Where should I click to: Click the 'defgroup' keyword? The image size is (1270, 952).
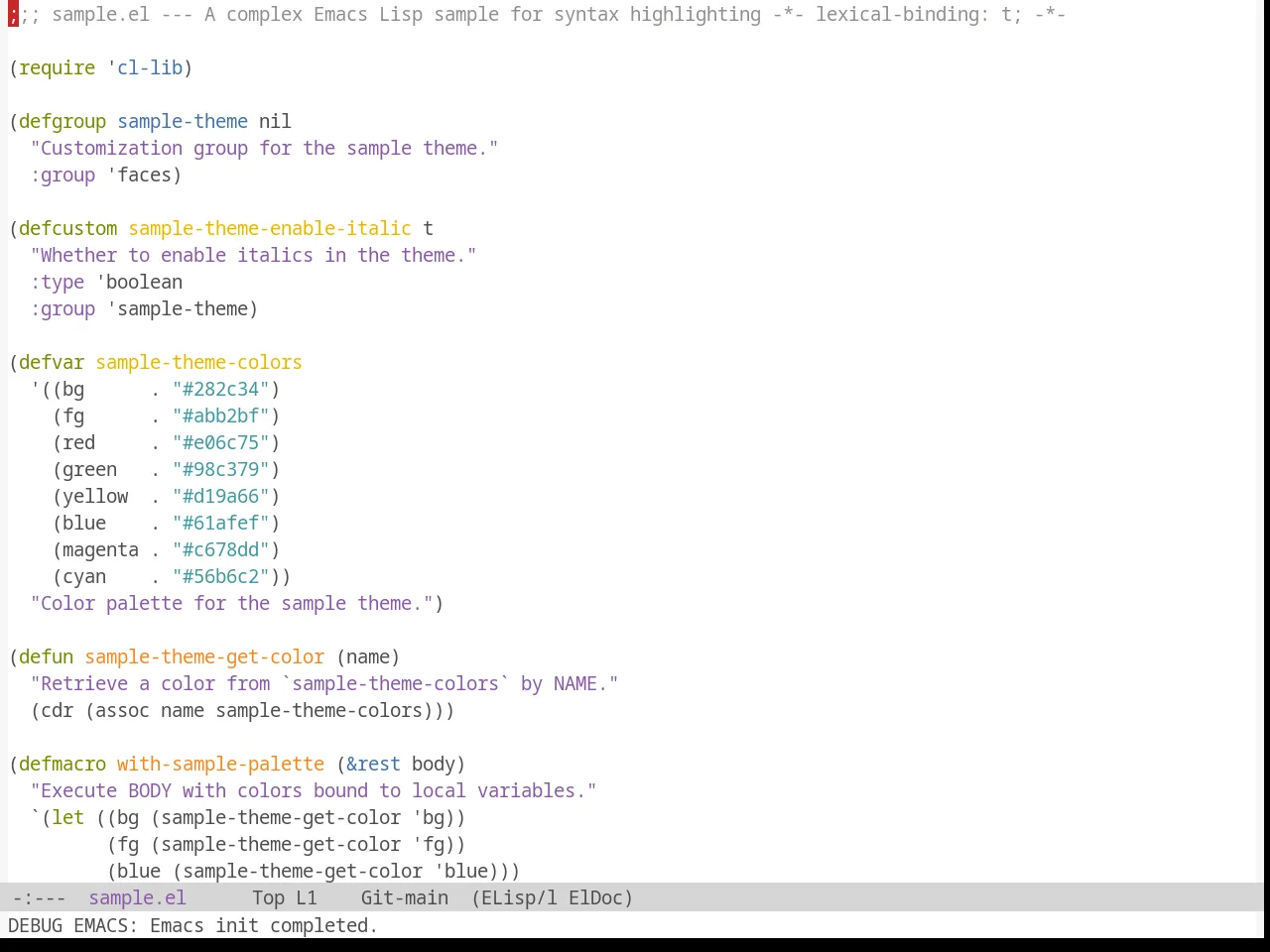point(63,121)
